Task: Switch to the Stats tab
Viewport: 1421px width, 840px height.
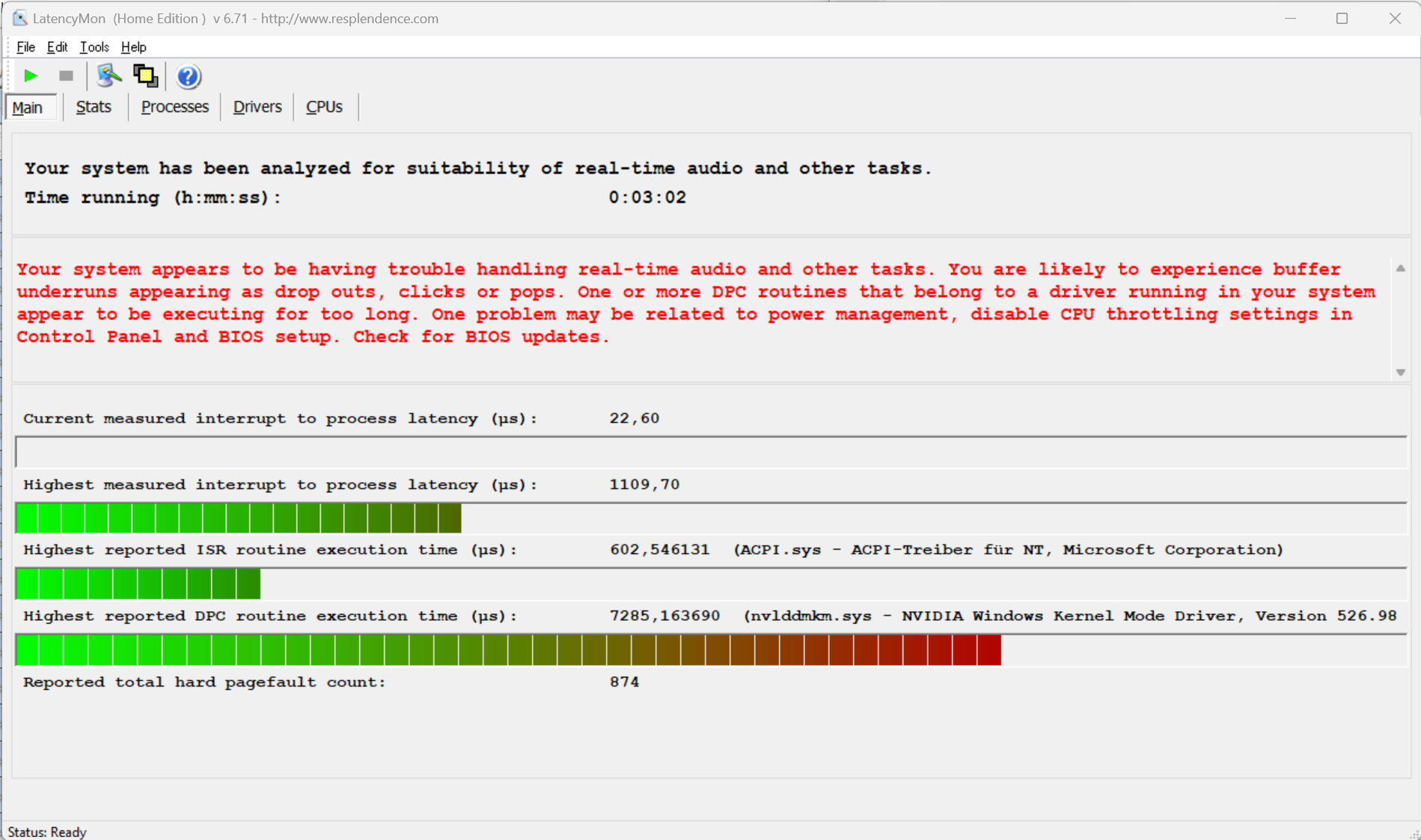Action: click(x=94, y=107)
